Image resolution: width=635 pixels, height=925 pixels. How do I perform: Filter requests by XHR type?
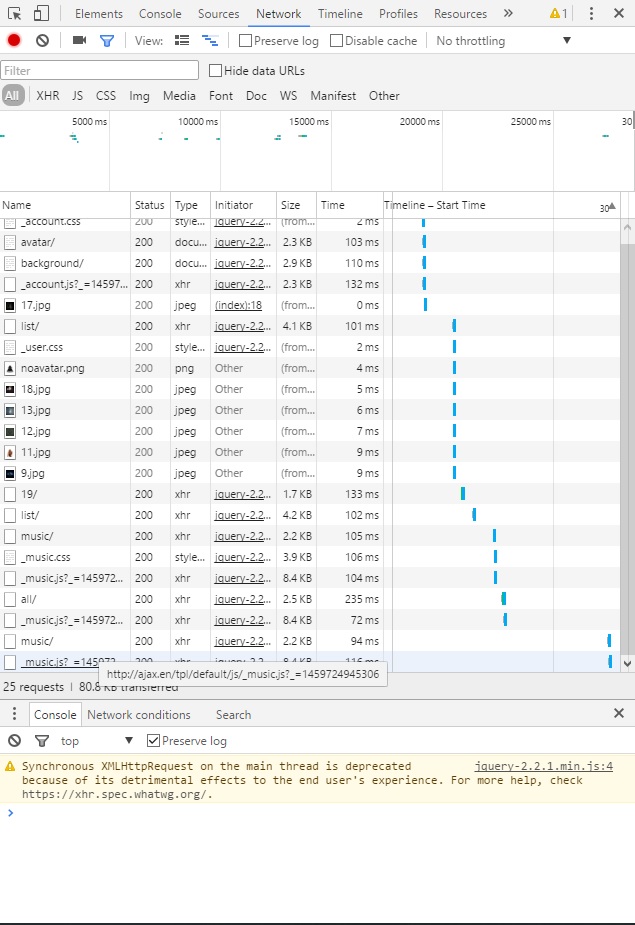pyautogui.click(x=48, y=96)
